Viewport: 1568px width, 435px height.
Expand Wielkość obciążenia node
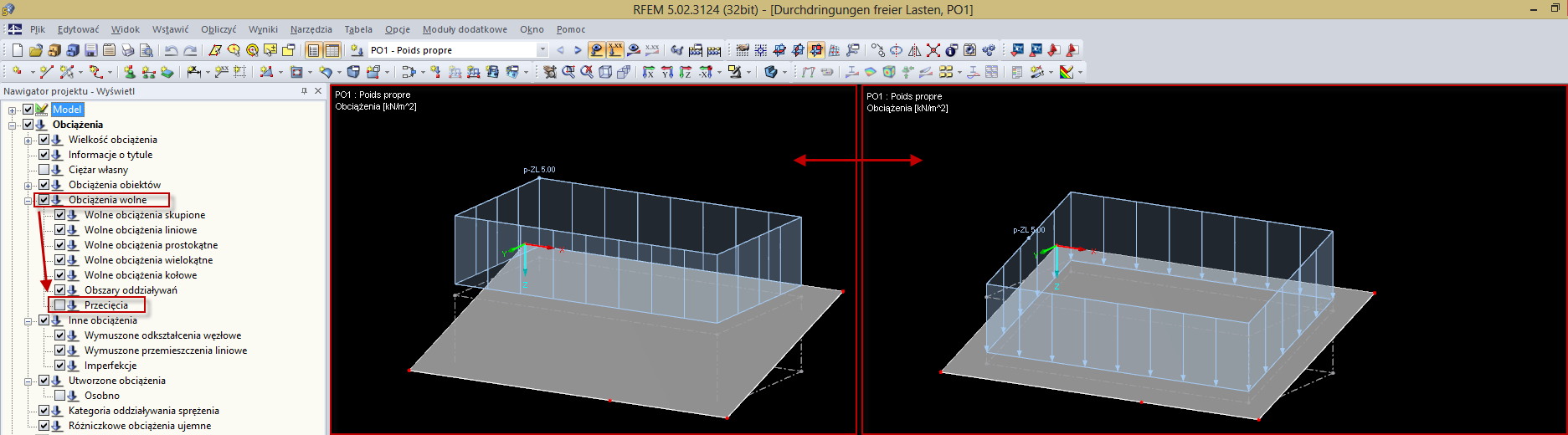click(x=28, y=140)
